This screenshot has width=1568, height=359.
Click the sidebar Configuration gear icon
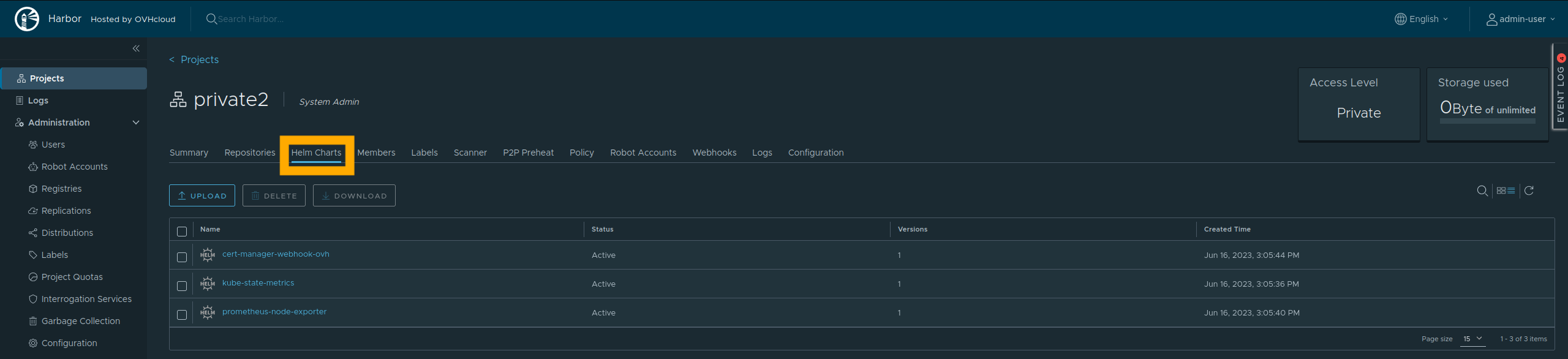click(33, 343)
